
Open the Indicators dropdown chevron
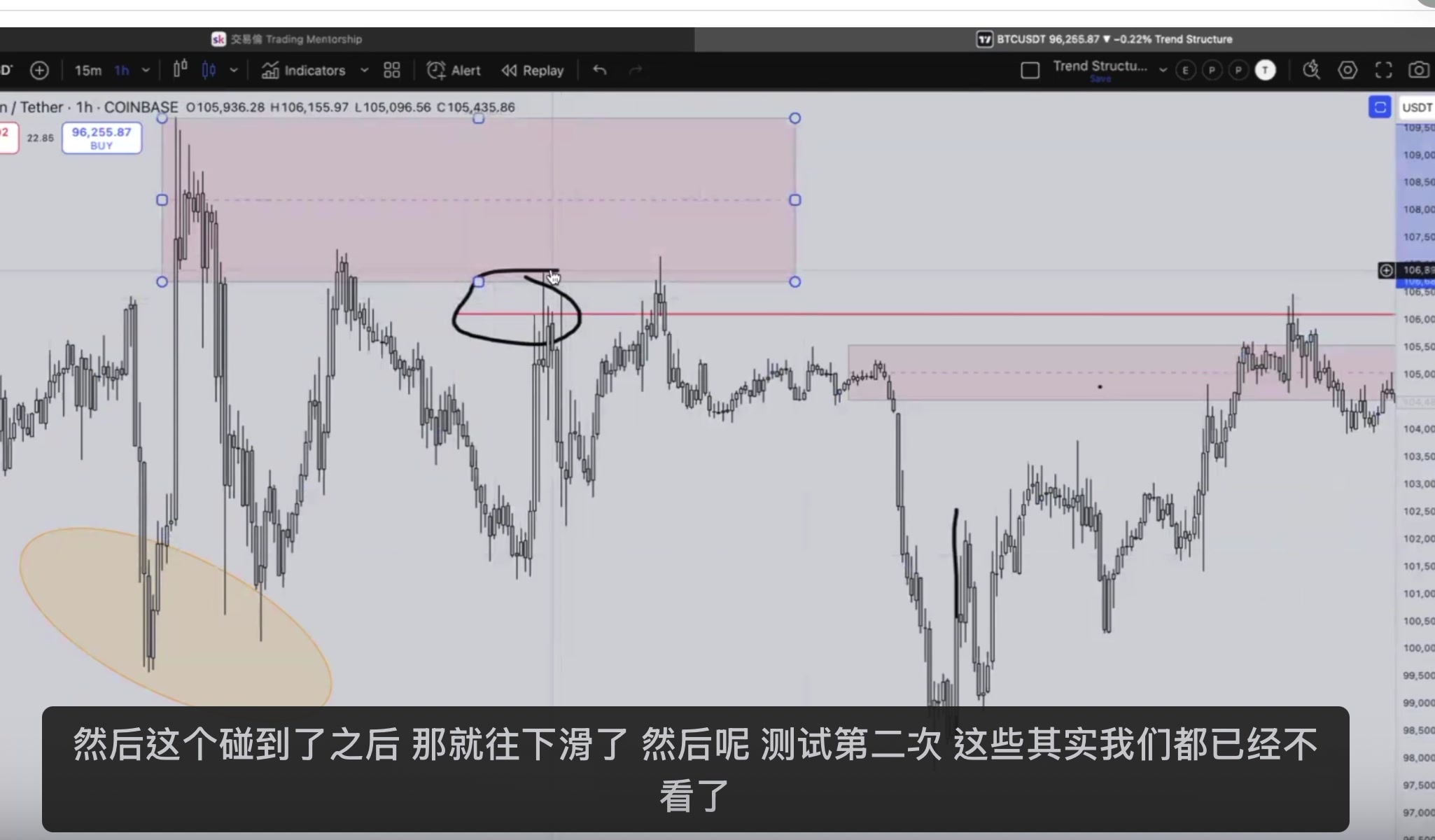click(364, 70)
